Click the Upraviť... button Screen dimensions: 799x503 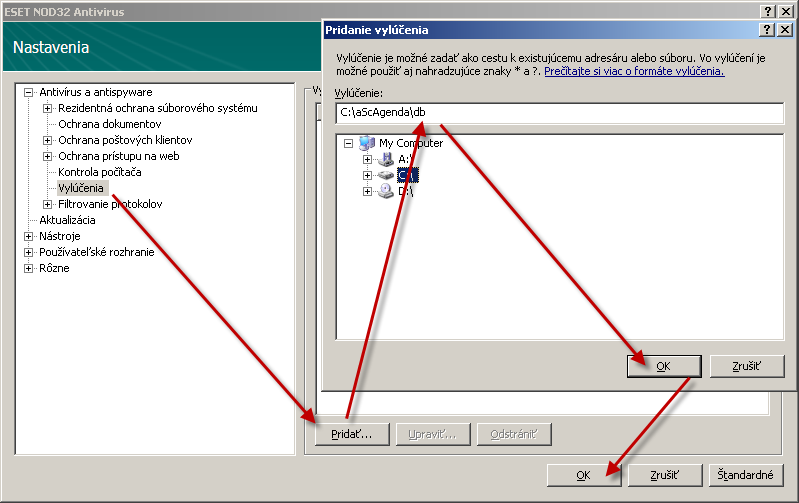[433, 434]
